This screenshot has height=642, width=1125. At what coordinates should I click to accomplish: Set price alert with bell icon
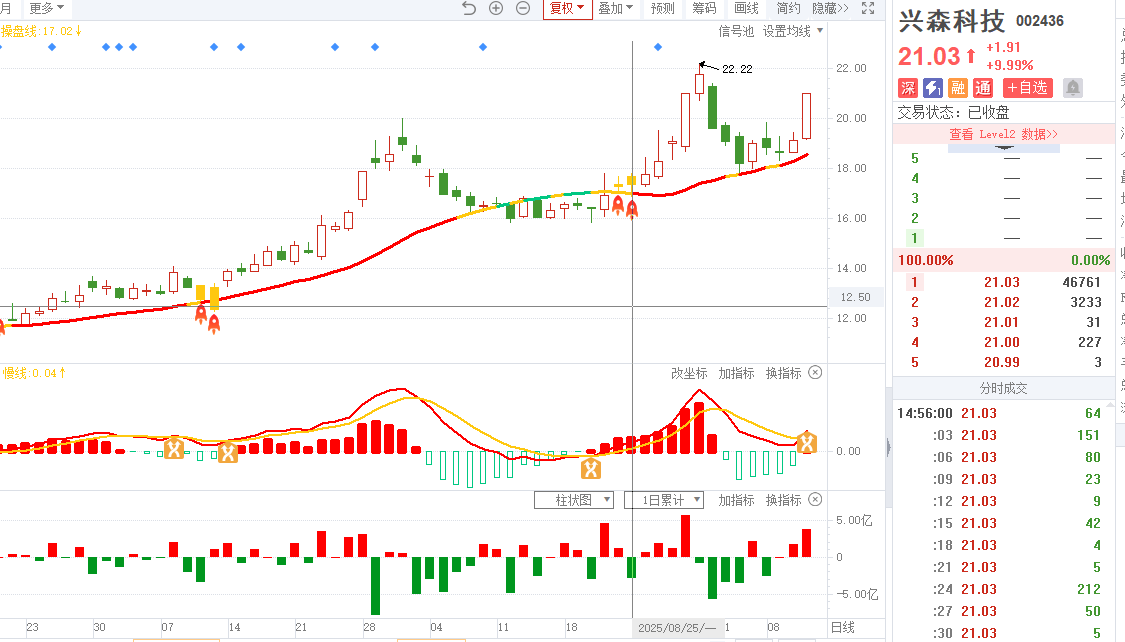pos(1073,88)
